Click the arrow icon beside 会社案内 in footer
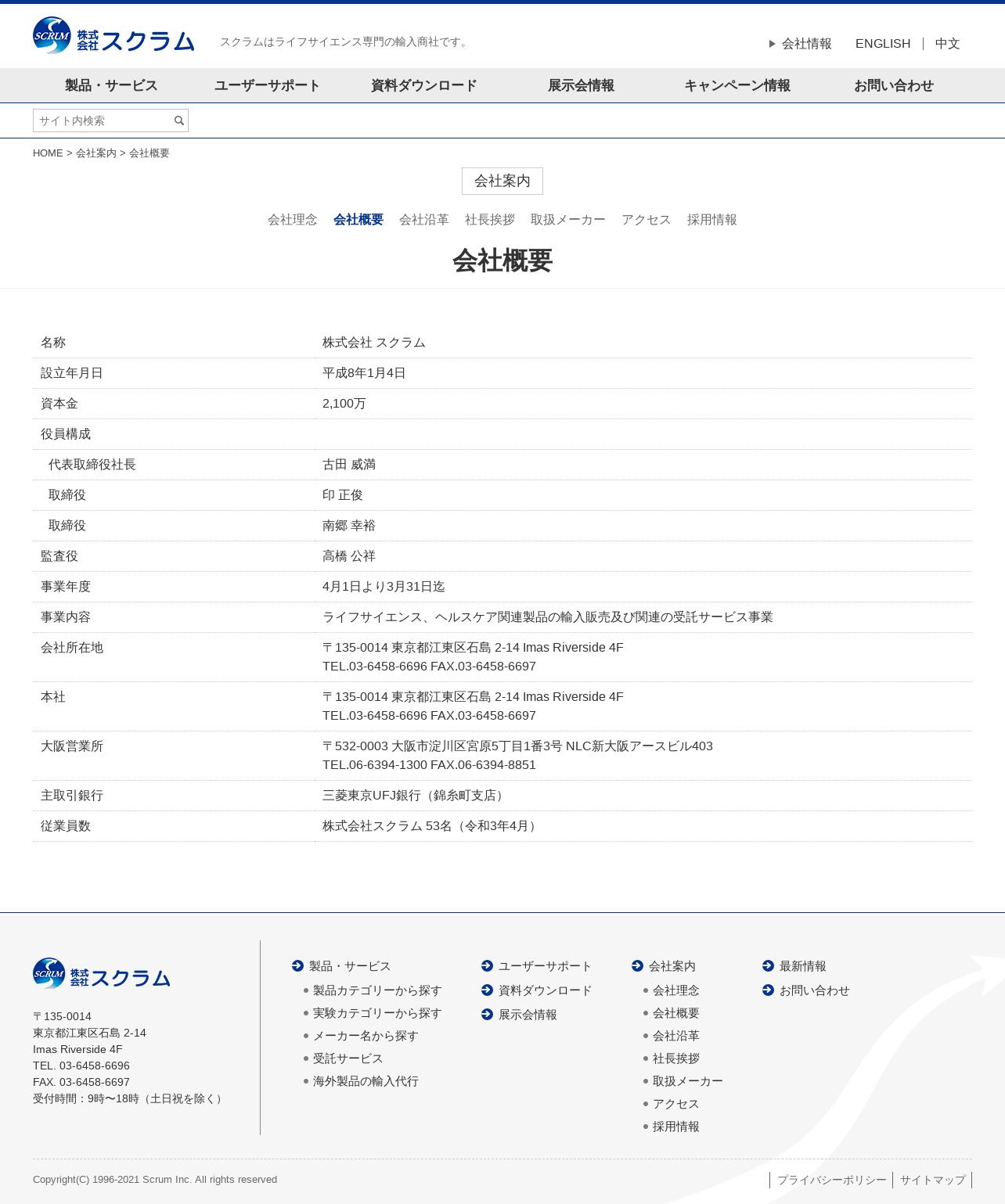 tap(637, 966)
